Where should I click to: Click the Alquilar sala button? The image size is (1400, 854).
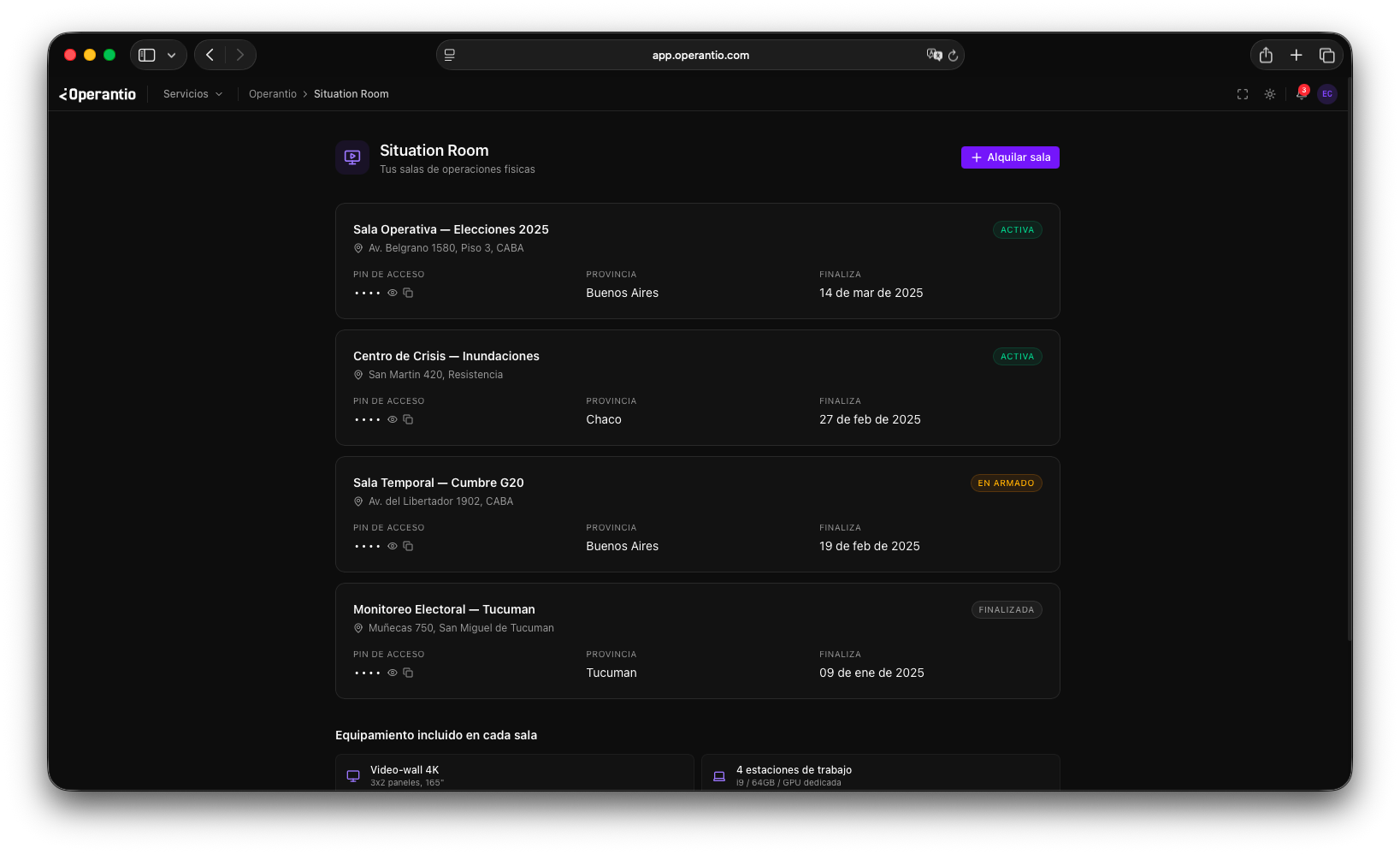(1009, 157)
